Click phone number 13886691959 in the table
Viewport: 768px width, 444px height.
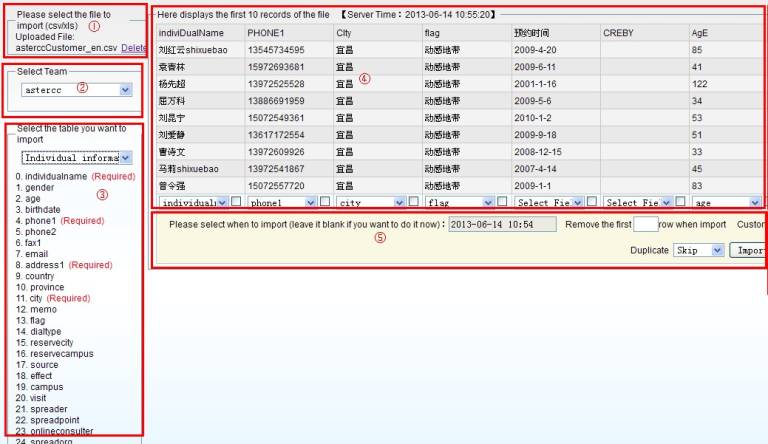pyautogui.click(x=276, y=101)
